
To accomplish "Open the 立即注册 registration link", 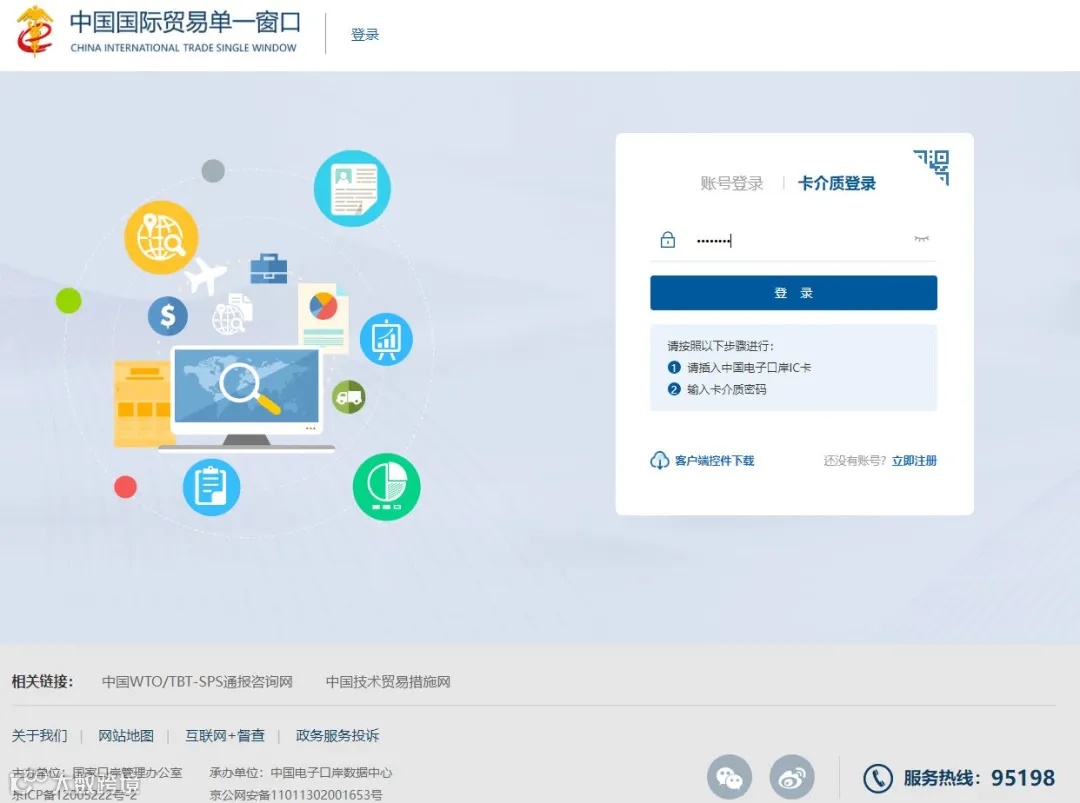I will (913, 461).
